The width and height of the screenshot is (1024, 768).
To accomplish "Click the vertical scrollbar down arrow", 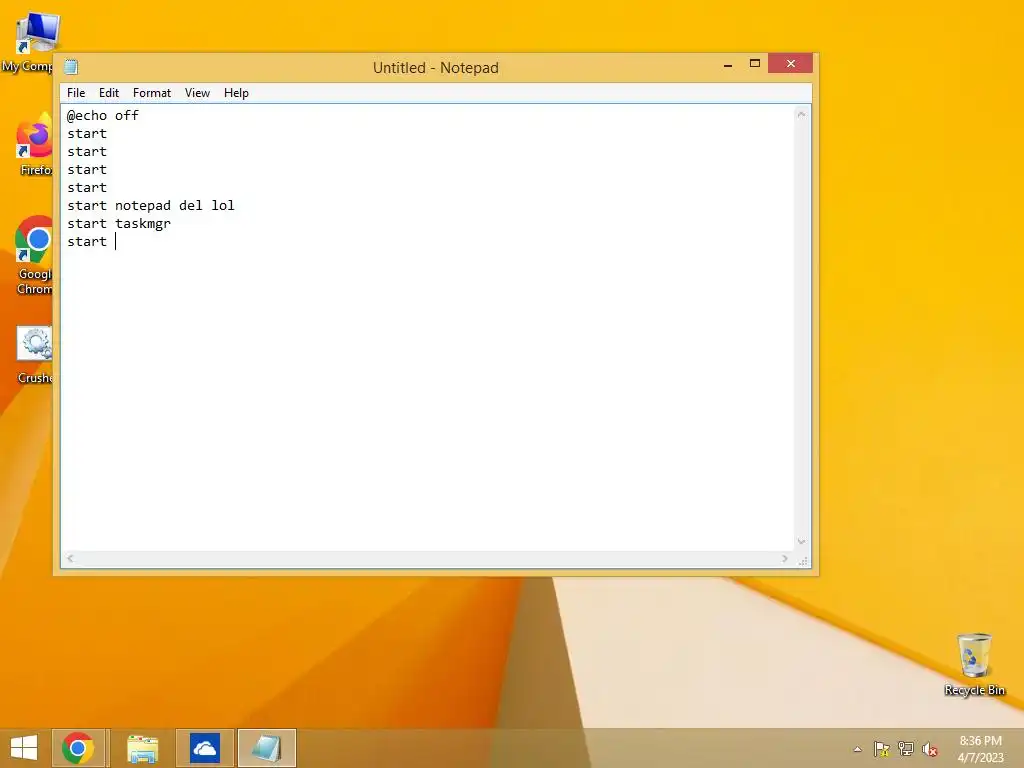I will (801, 541).
